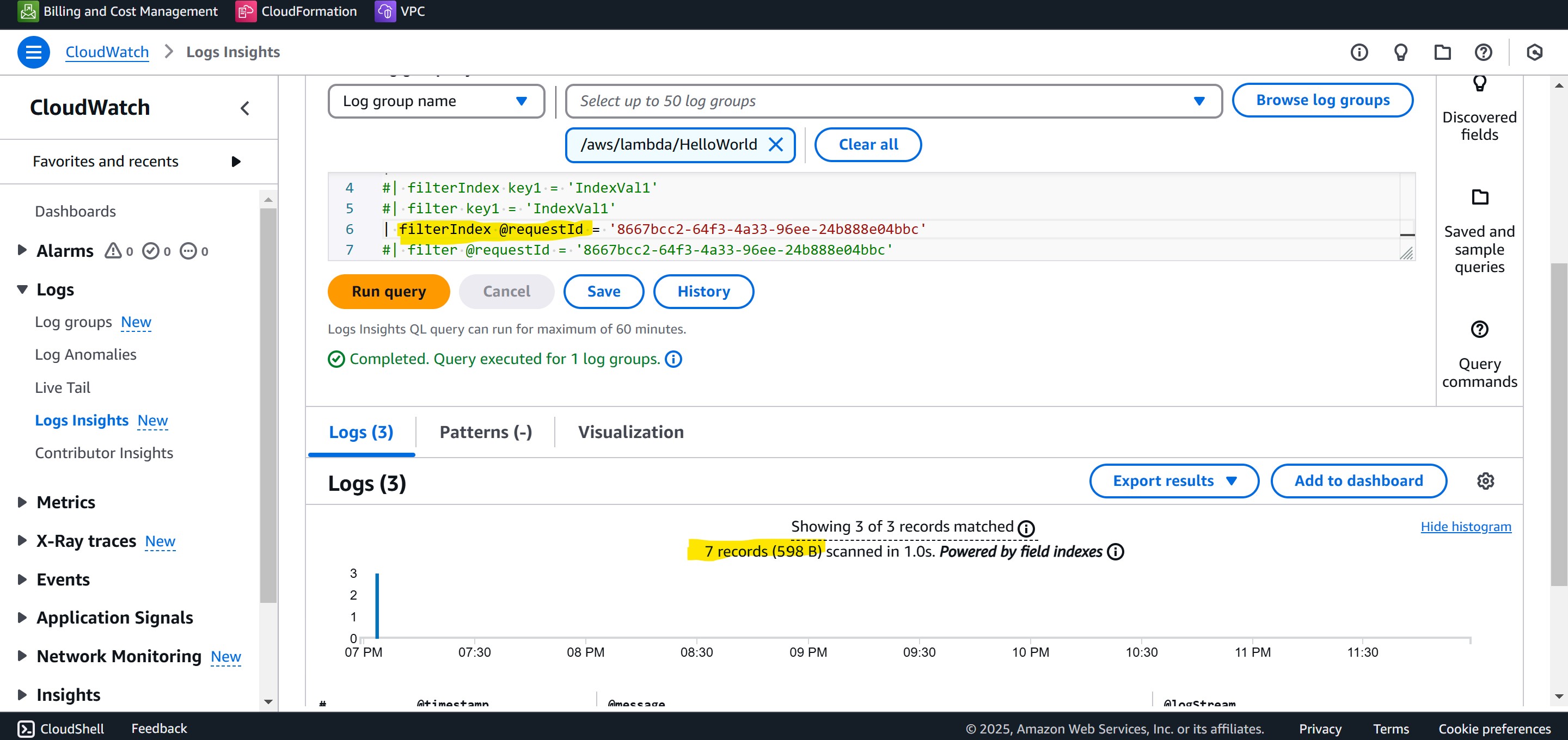Screen dimensions: 1568x740
Task: Click the question mark help icon in header
Action: click(x=1484, y=52)
